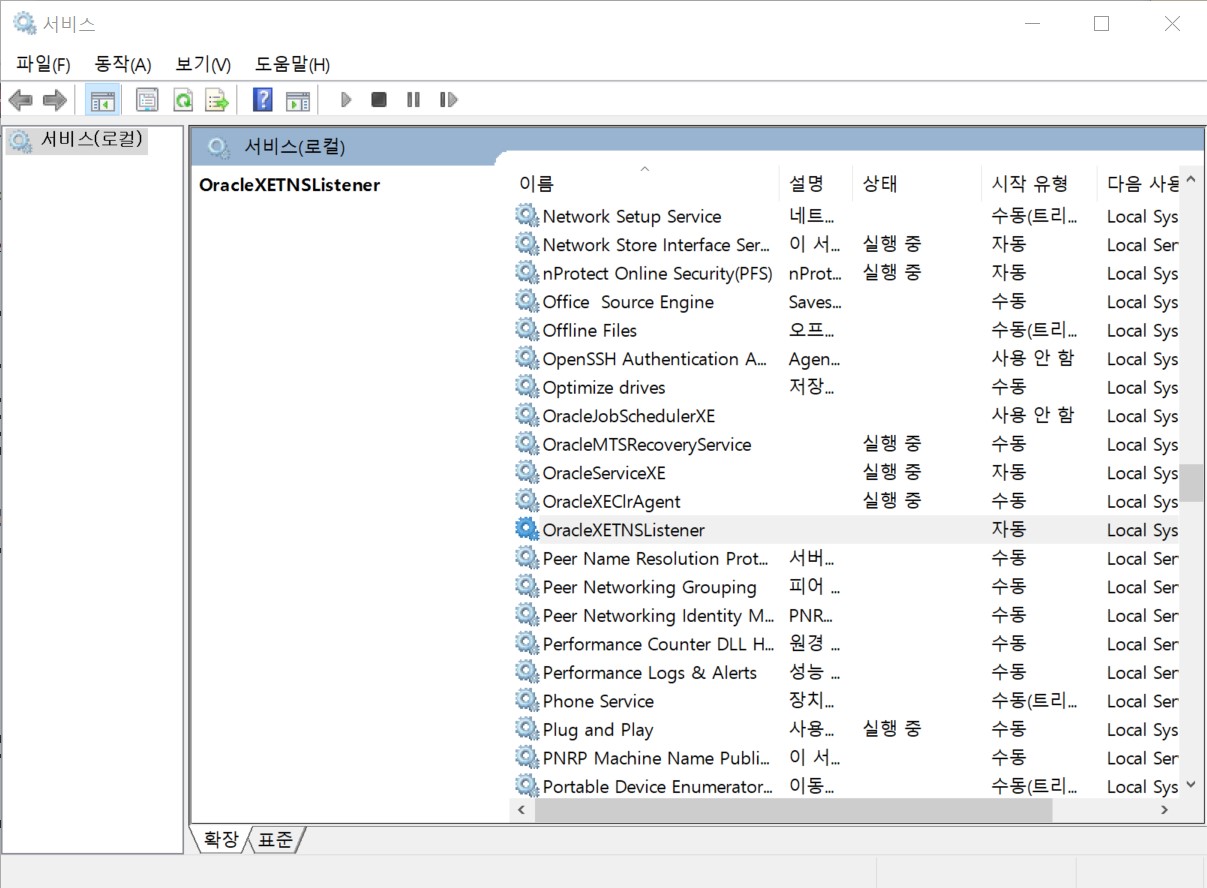Click OracleXETNSListener heading in detail pane
The image size is (1207, 888).
(289, 184)
